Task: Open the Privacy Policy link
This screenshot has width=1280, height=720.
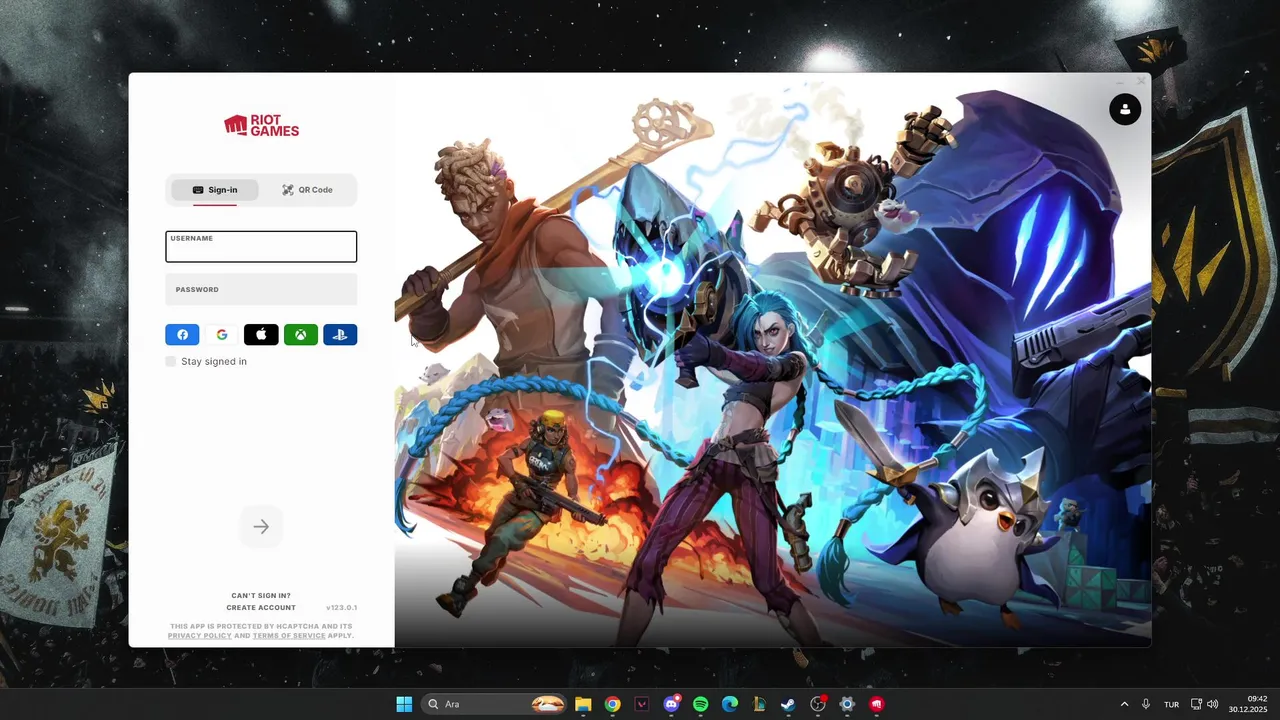Action: (200, 636)
